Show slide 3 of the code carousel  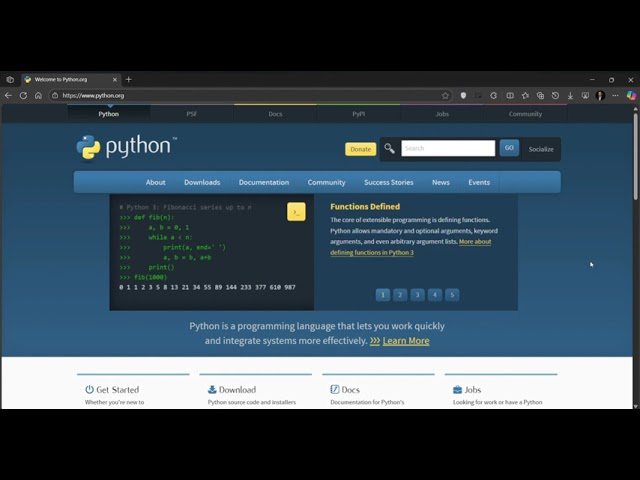pyautogui.click(x=418, y=295)
